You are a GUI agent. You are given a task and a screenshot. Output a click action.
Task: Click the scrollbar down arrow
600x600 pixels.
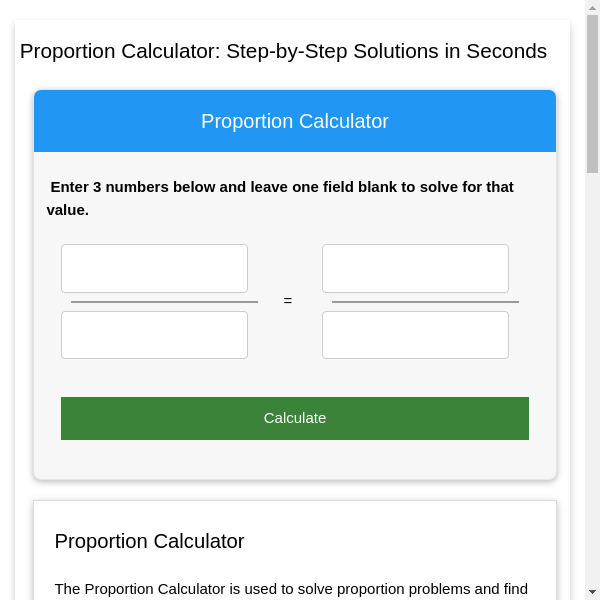click(x=592, y=592)
